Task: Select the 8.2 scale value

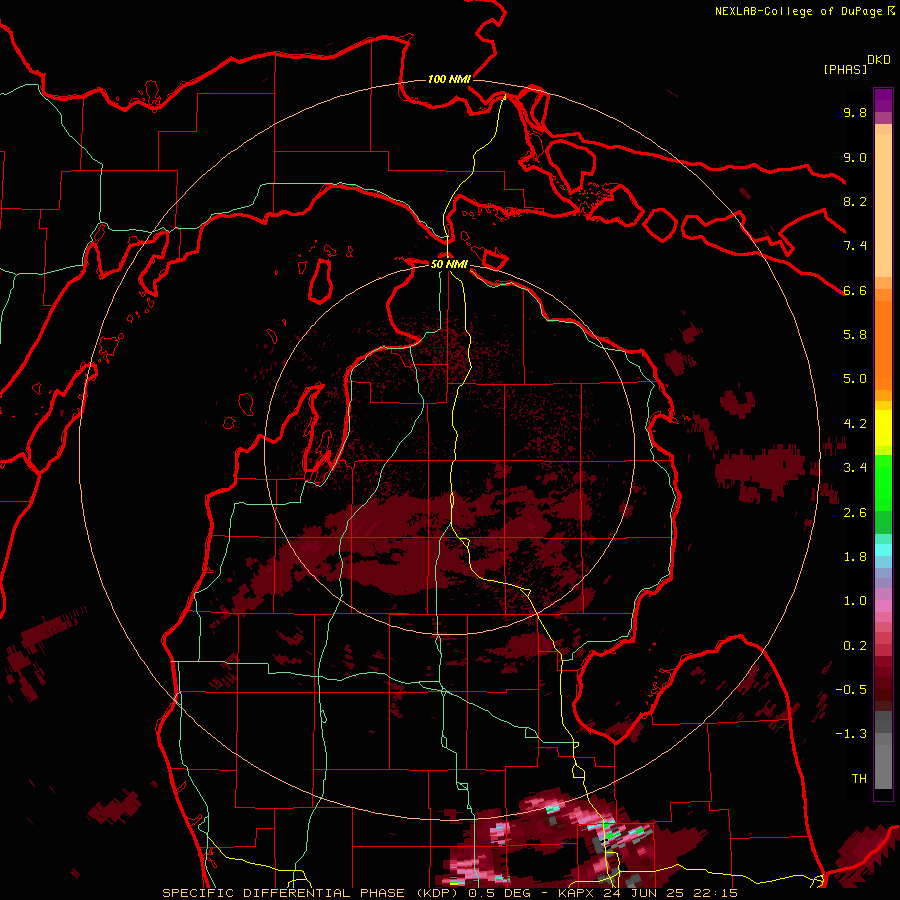Action: [x=855, y=201]
